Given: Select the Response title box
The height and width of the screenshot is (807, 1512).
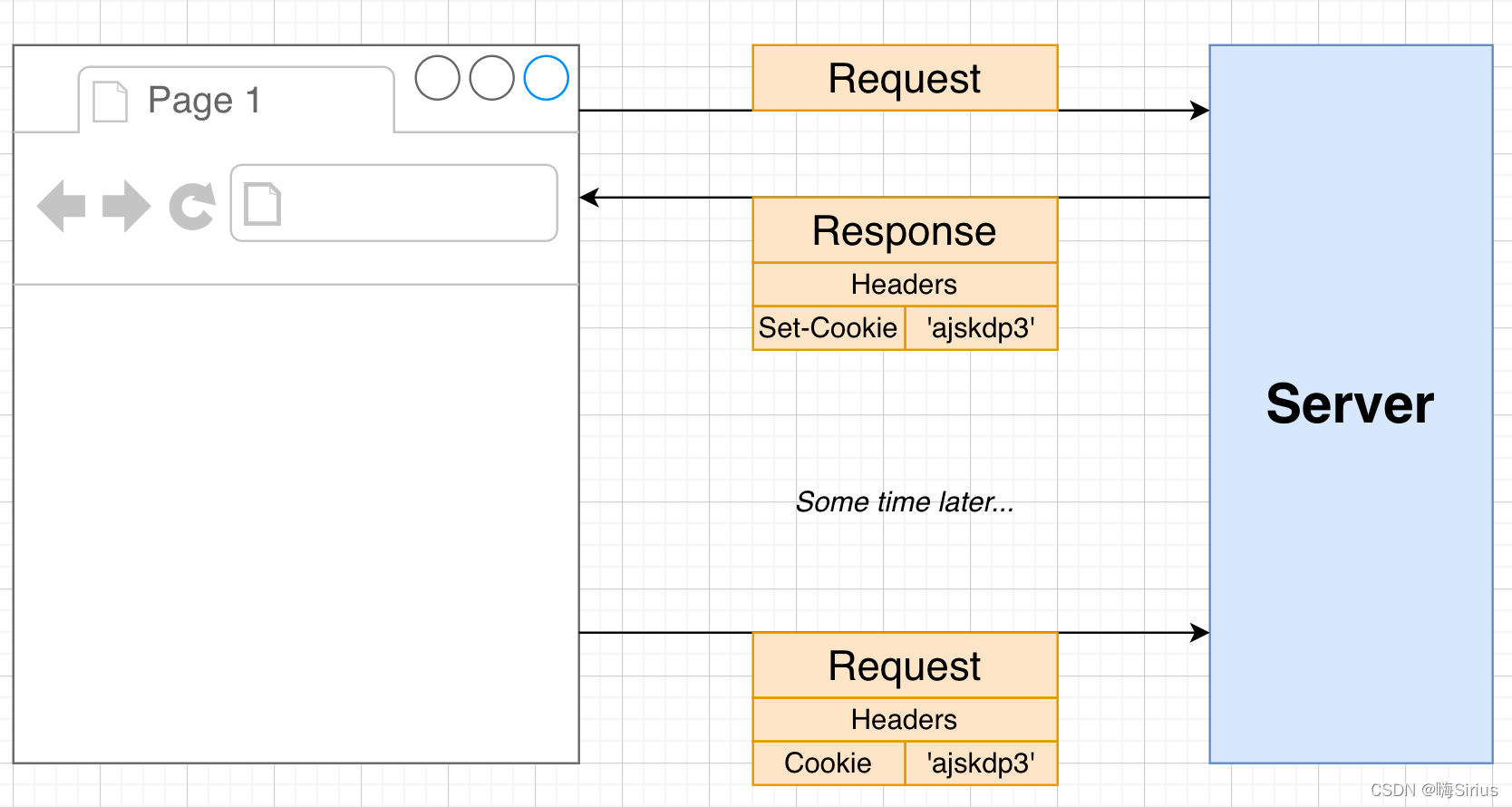Looking at the screenshot, I should pyautogui.click(x=906, y=230).
